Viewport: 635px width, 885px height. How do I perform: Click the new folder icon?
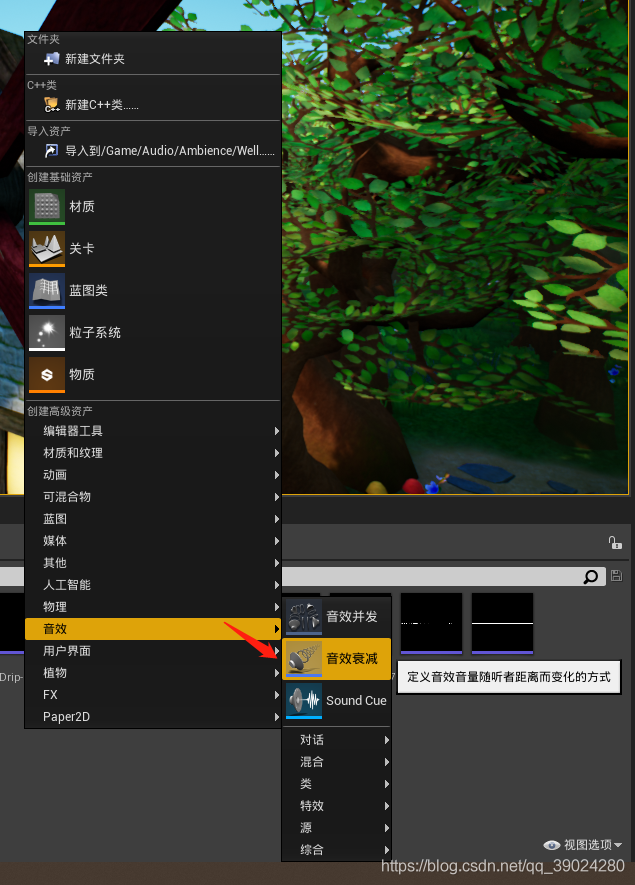click(x=51, y=59)
